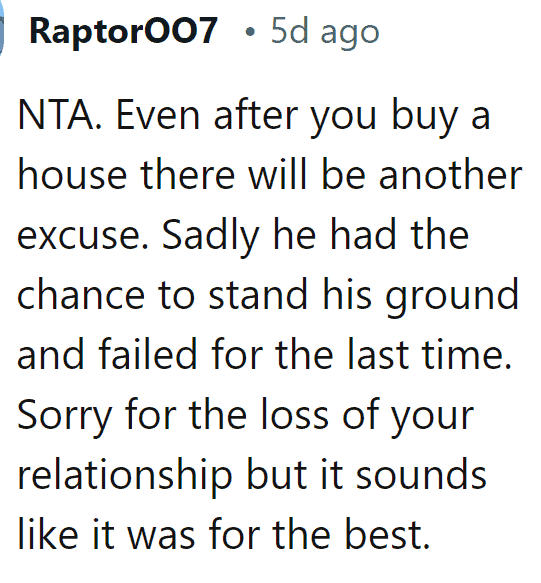Click the phrase "Even after you buy"
This screenshot has width=541, height=583.
(287, 118)
